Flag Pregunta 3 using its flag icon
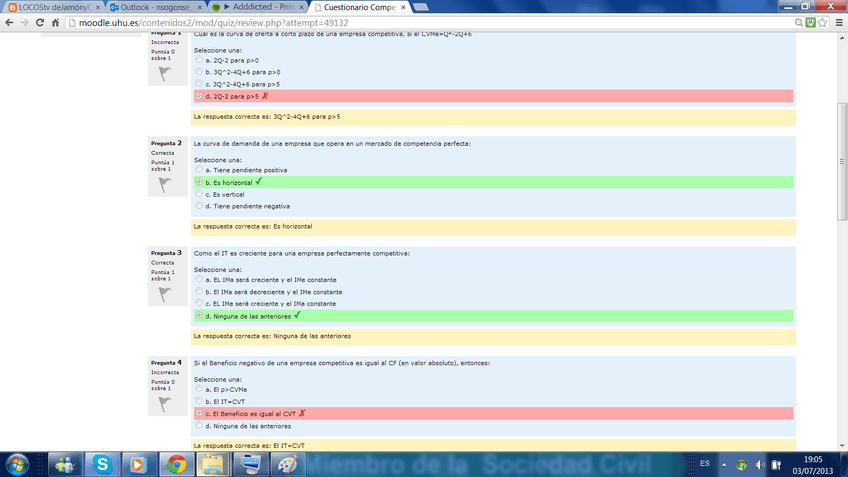This screenshot has width=848, height=477. pyautogui.click(x=165, y=295)
